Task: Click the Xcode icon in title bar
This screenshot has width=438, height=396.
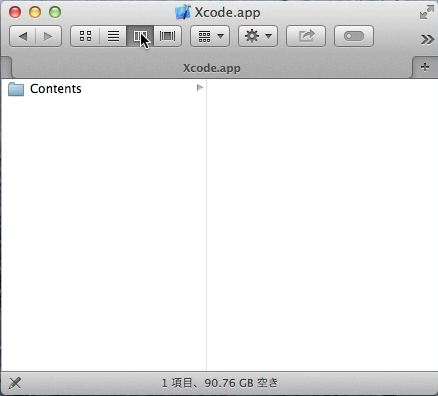Action: pyautogui.click(x=183, y=12)
